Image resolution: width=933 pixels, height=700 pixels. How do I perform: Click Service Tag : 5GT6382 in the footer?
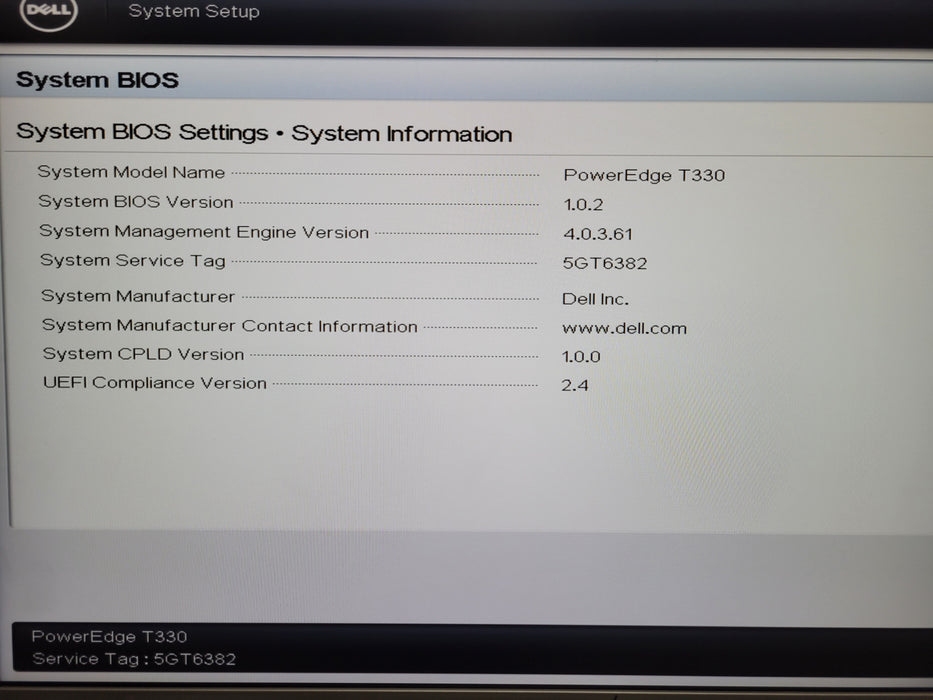coord(134,659)
